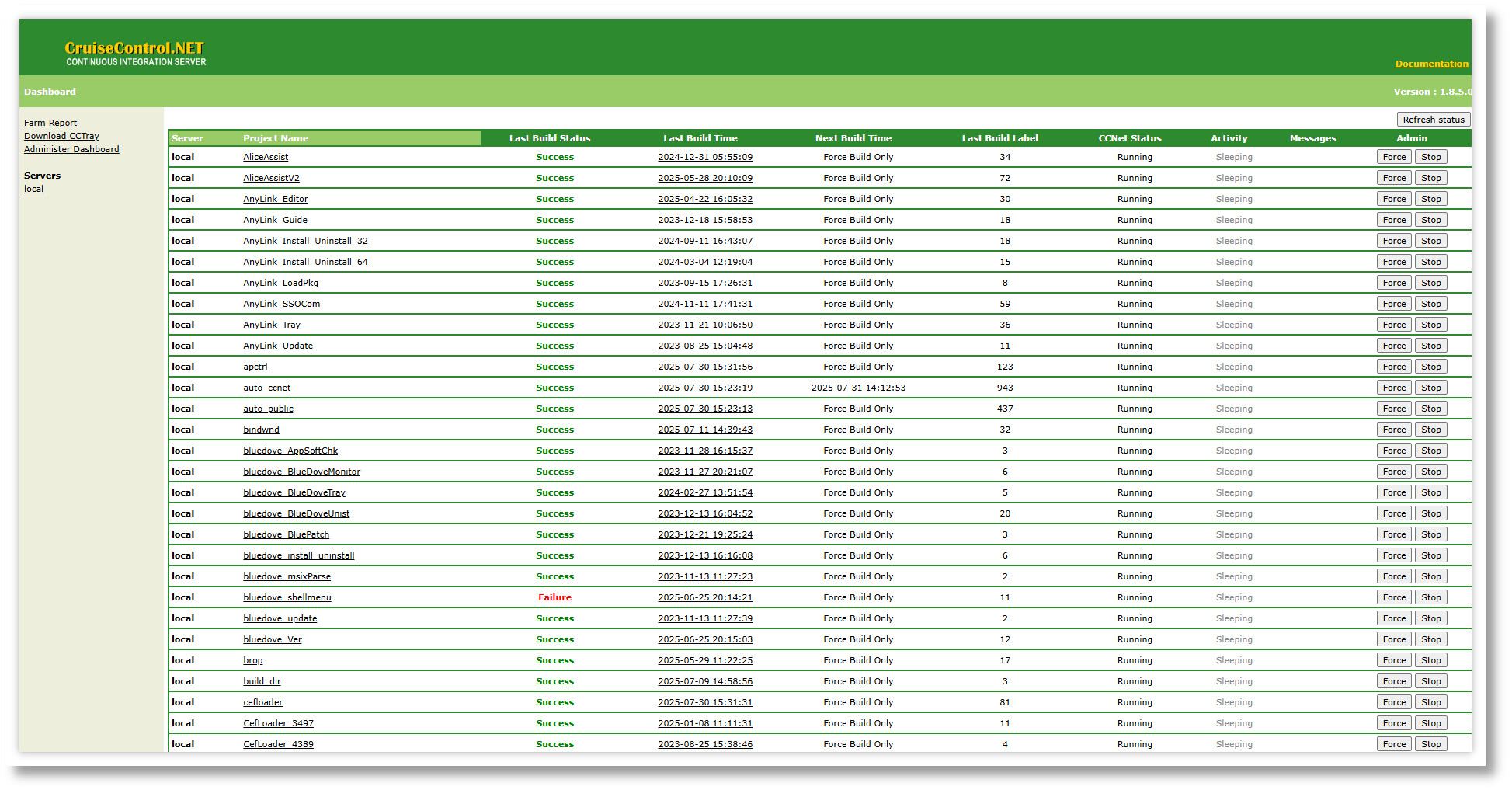Sort by Last Build Status column
Image resolution: width=1512 pixels, height=790 pixels.
coord(549,138)
